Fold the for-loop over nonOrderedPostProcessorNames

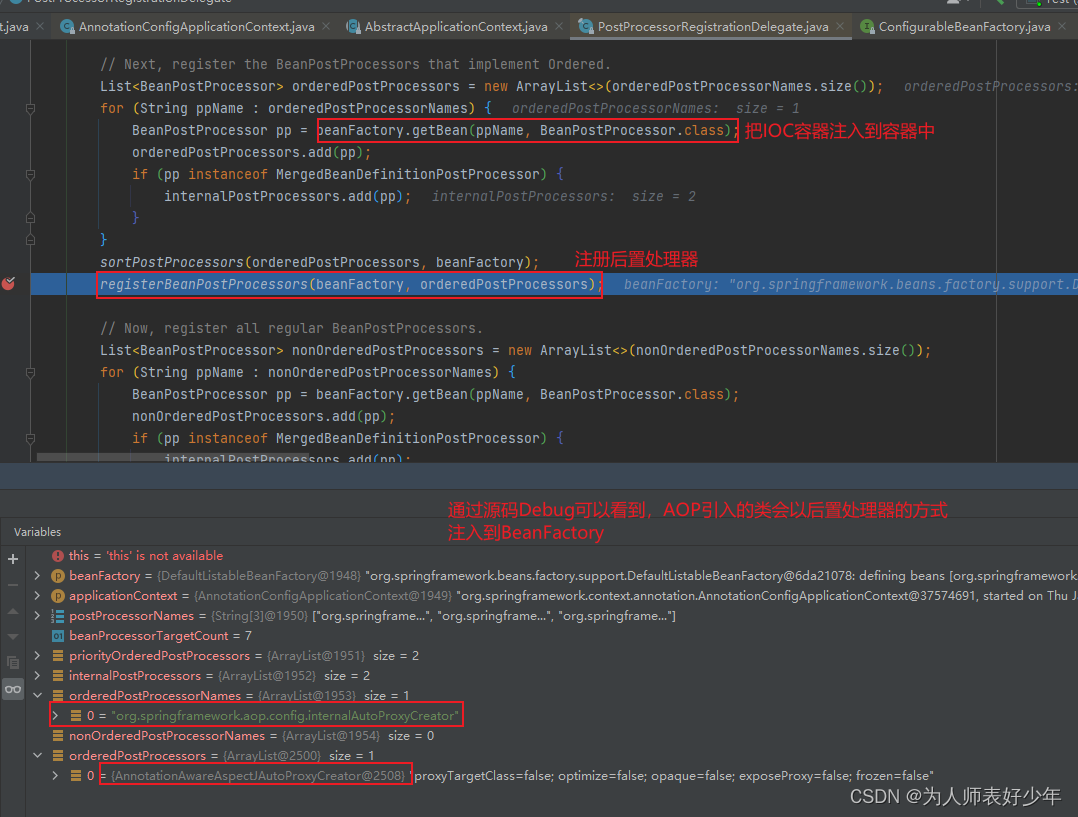(x=30, y=373)
